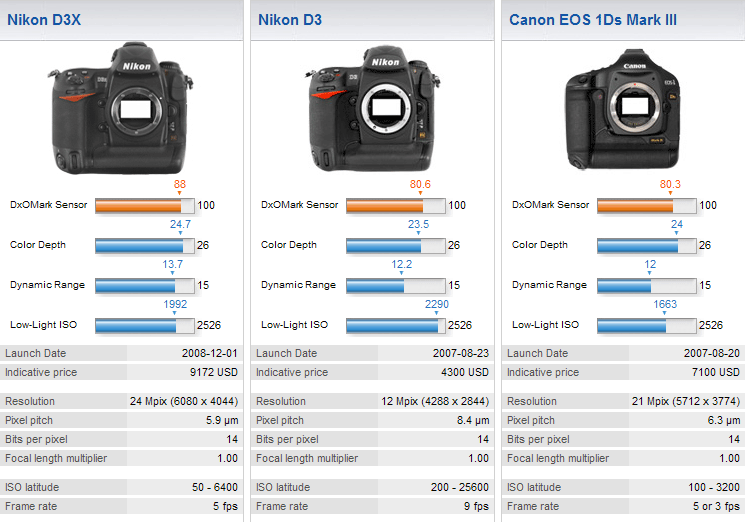Click Nikon D3X DxOMark Sensor label
The width and height of the screenshot is (745, 522).
[48, 205]
